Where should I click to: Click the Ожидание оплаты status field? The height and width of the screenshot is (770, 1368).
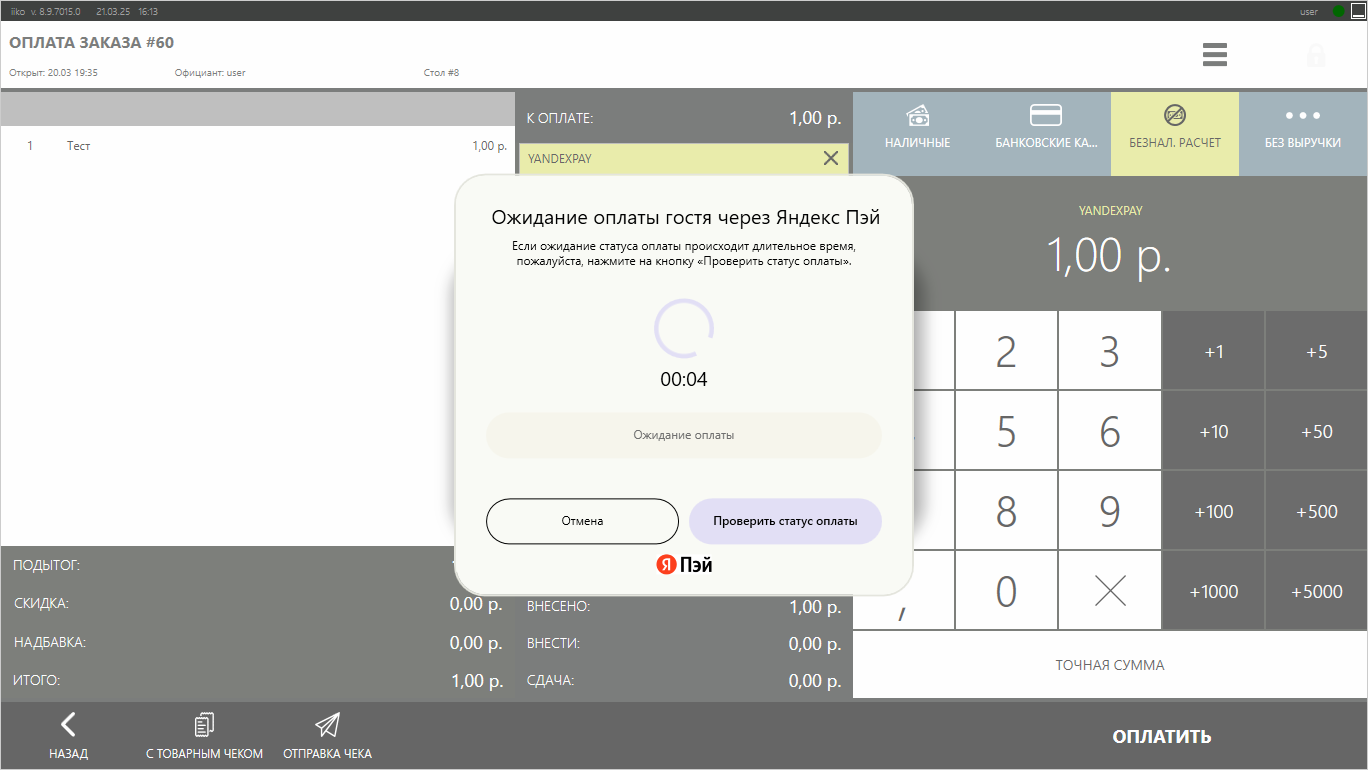[684, 435]
